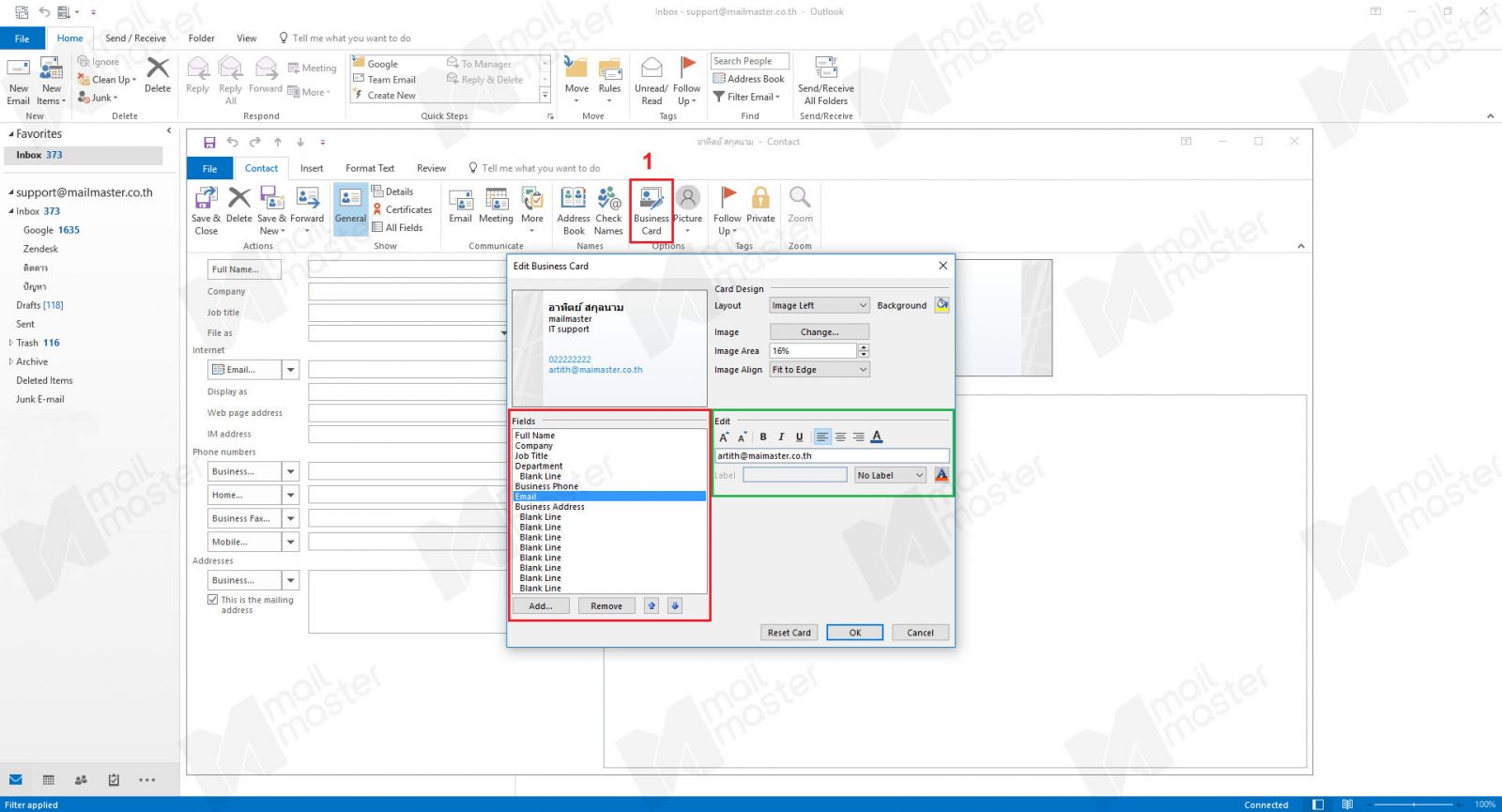
Task: Open Folder tab in Outlook main window
Action: click(201, 38)
